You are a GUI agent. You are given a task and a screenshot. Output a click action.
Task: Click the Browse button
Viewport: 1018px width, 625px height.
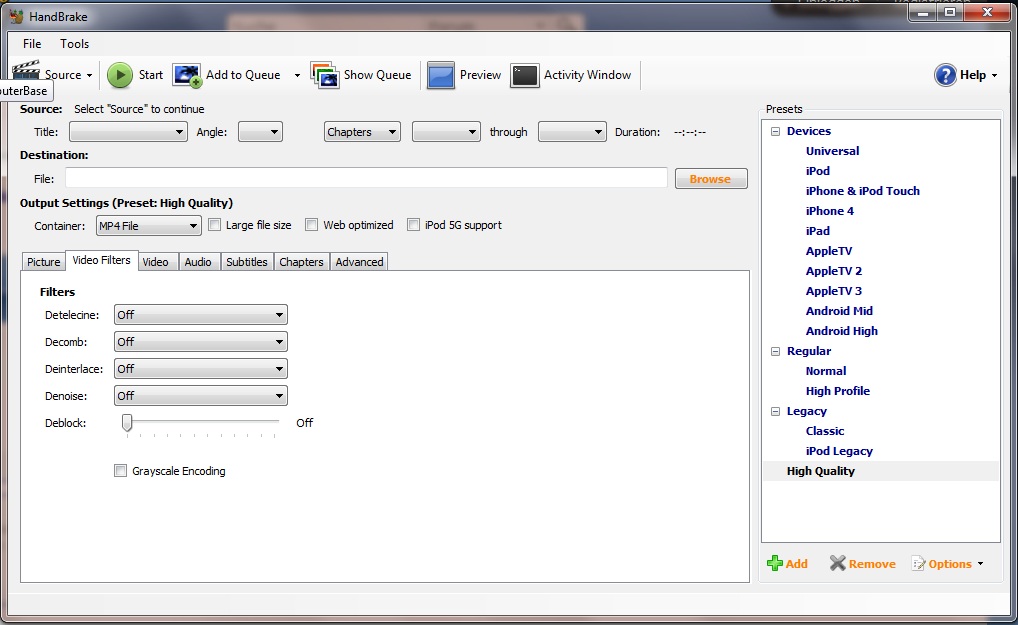pyautogui.click(x=711, y=178)
